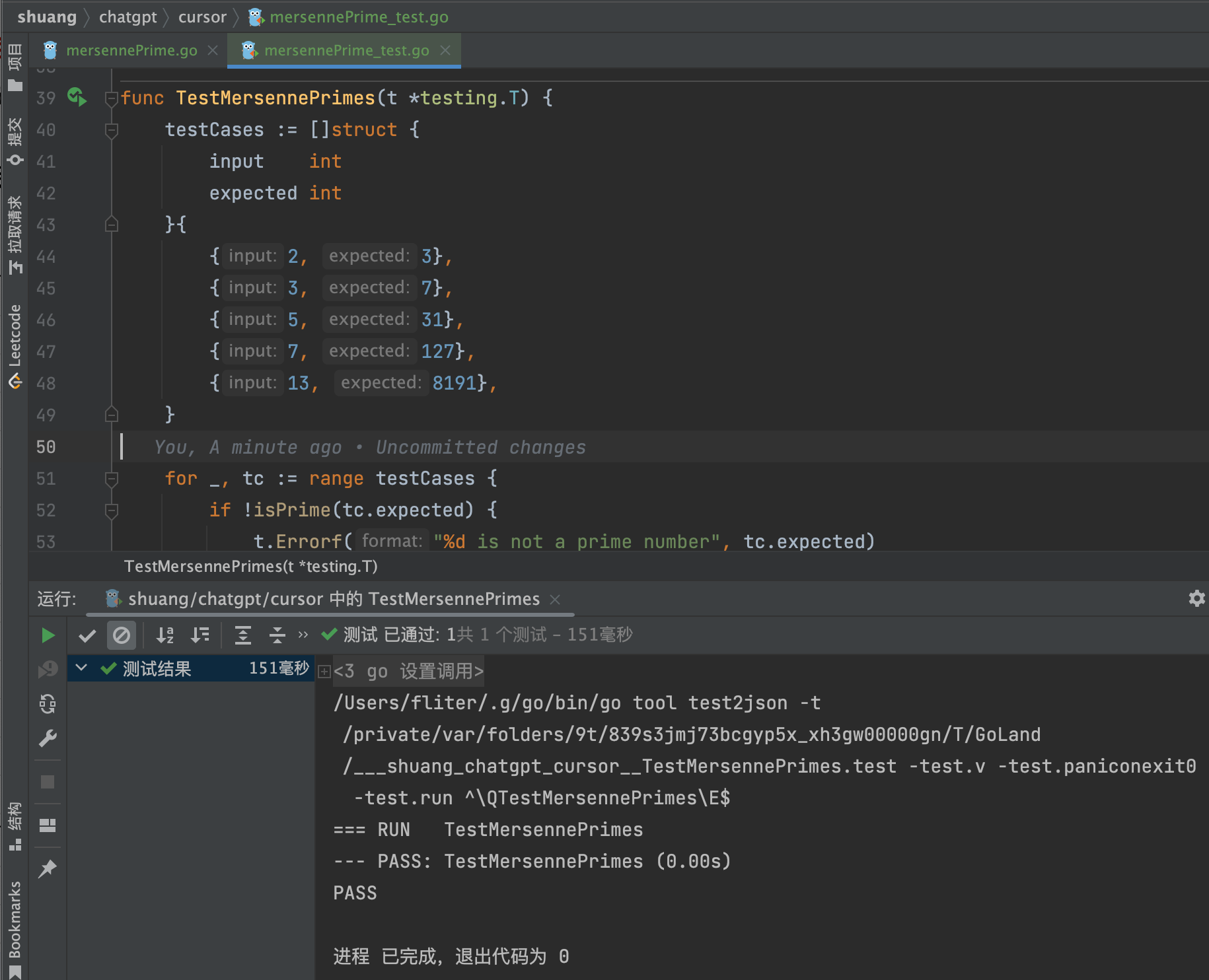1209x980 pixels.
Task: Pin the run tab with pin icon
Action: 48,869
